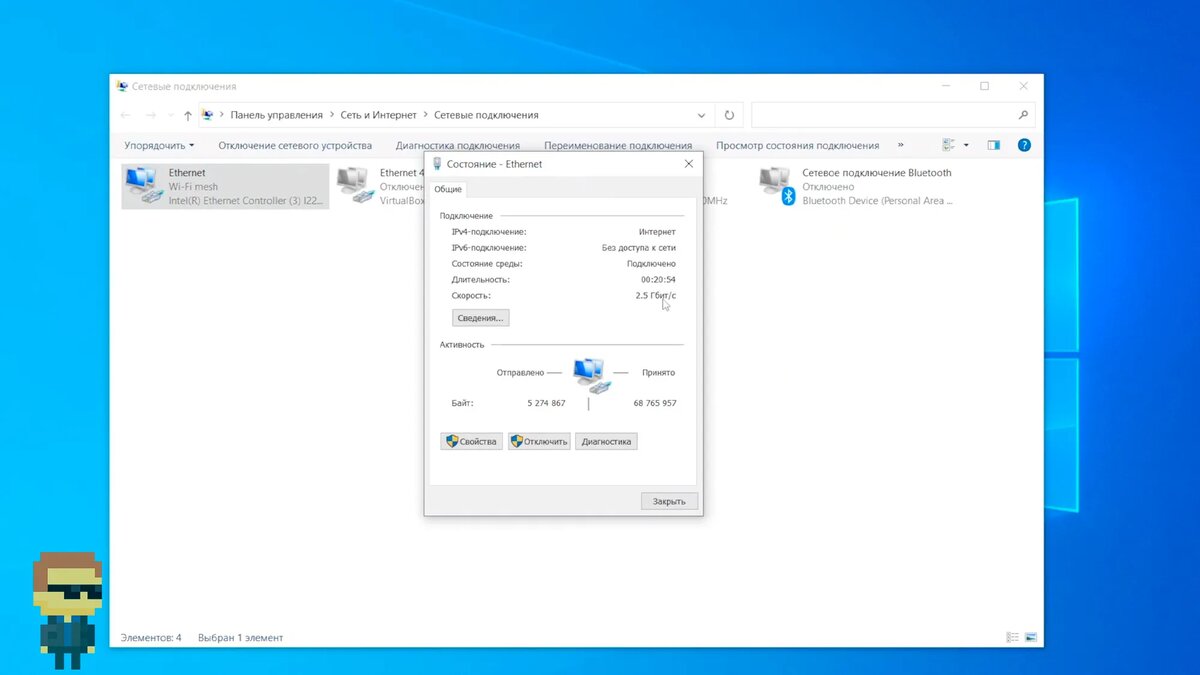Click Rename this connection
The image size is (1200, 675).
pyautogui.click(x=618, y=145)
